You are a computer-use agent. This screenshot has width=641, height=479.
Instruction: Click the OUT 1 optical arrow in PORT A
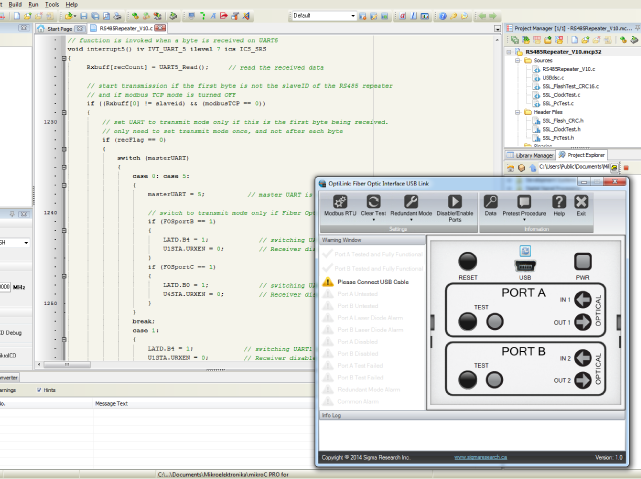tap(583, 322)
